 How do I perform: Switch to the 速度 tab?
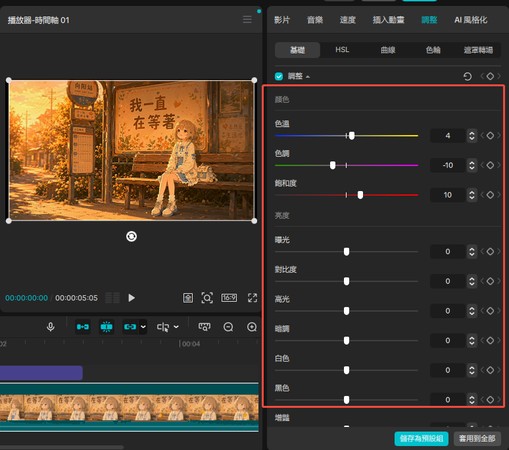tap(347, 20)
